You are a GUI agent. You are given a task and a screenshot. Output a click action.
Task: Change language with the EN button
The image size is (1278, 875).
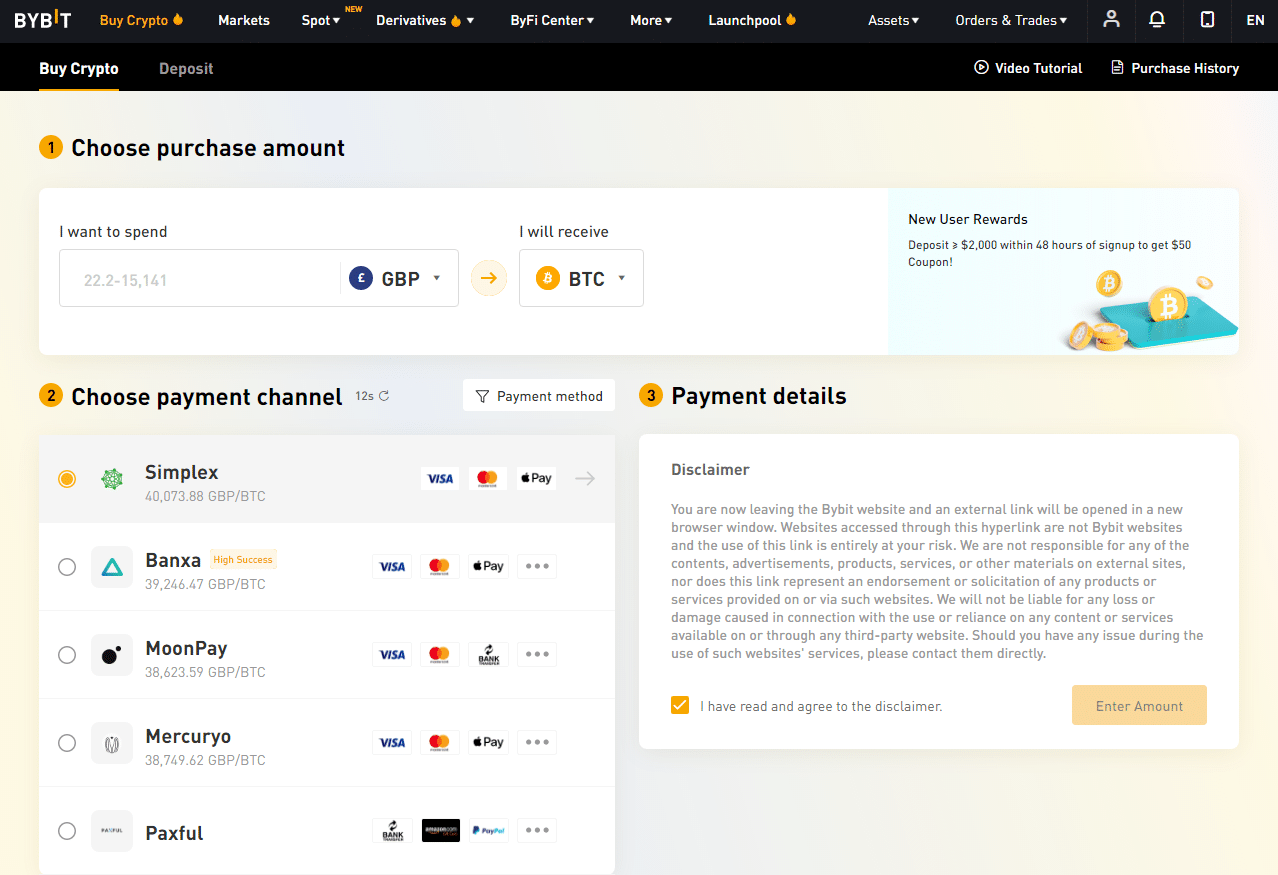tap(1255, 20)
